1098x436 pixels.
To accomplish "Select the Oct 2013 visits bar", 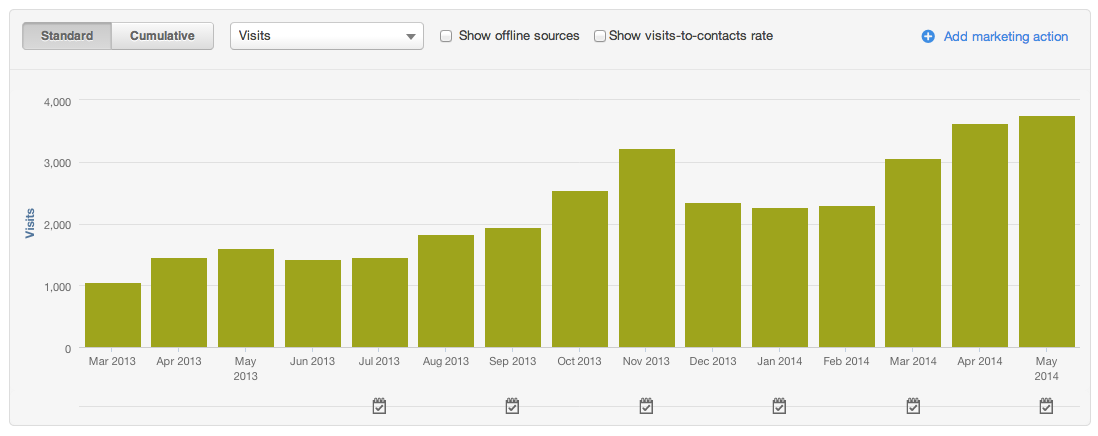I will 579,269.
